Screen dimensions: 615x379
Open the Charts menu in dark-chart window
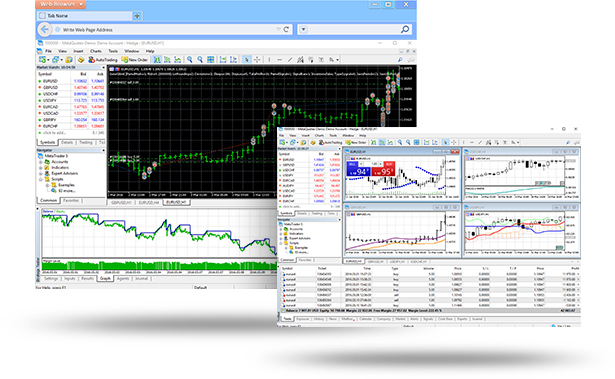96,51
